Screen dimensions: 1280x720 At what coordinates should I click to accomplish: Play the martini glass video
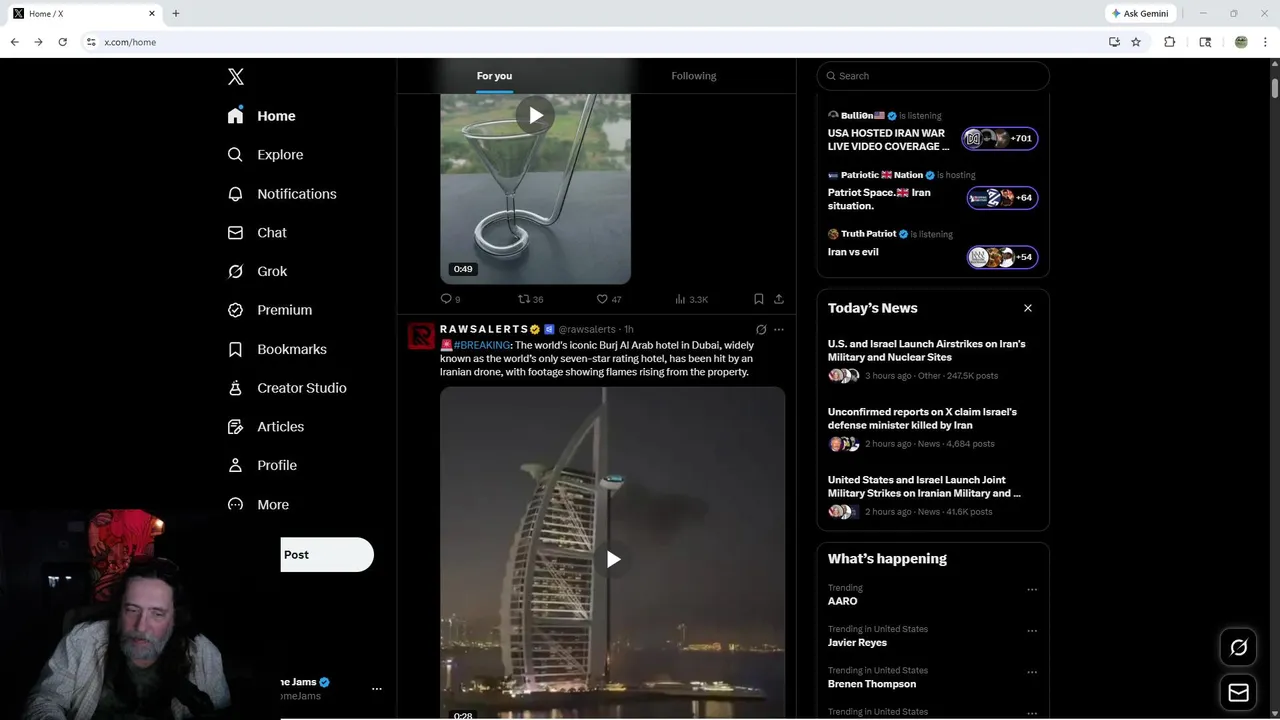(535, 115)
